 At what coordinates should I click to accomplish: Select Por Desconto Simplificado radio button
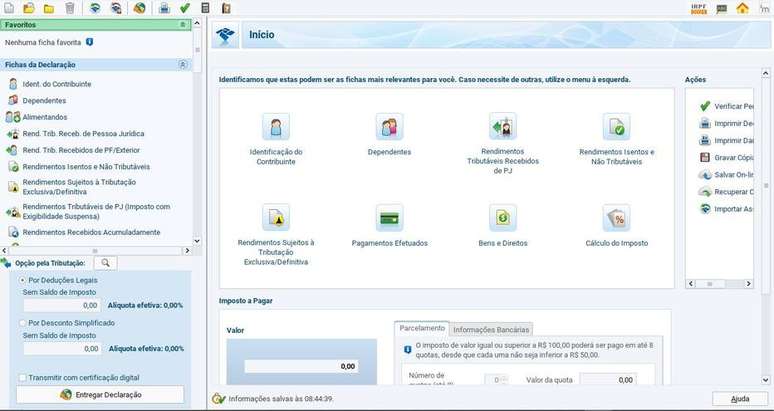[23, 323]
